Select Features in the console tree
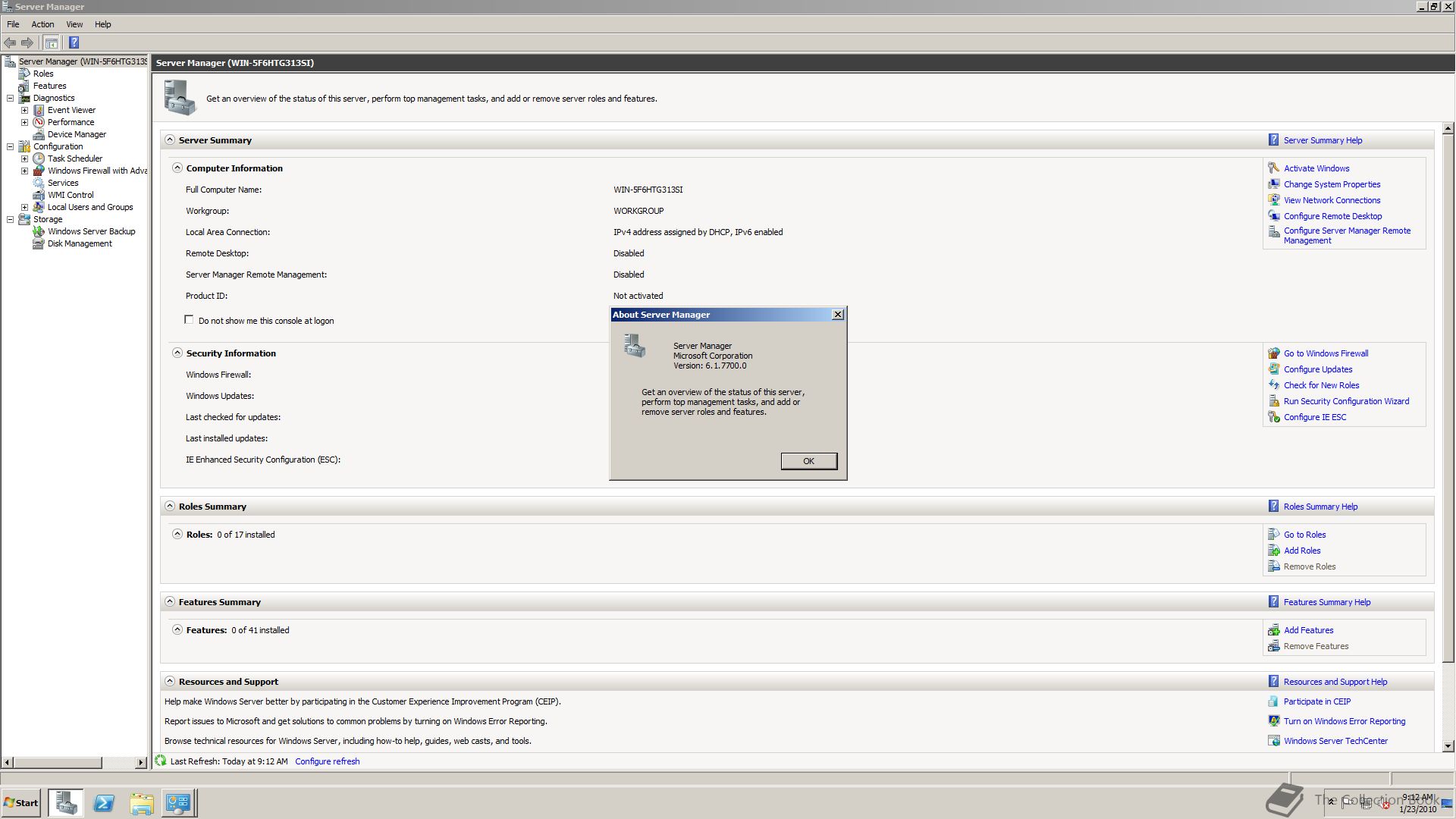Image resolution: width=1456 pixels, height=819 pixels. (49, 86)
